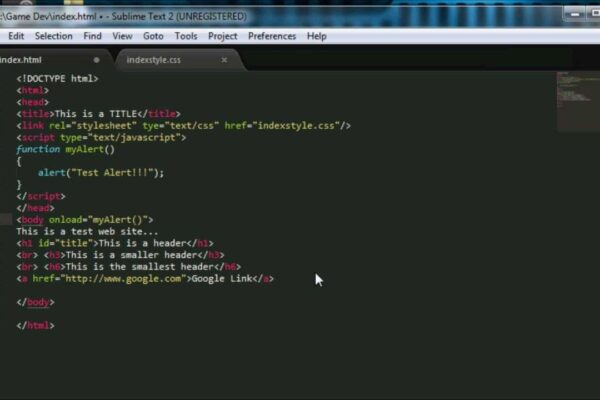This screenshot has width=600, height=400.
Task: Click the h1 'This is a header' line
Action: 115,243
